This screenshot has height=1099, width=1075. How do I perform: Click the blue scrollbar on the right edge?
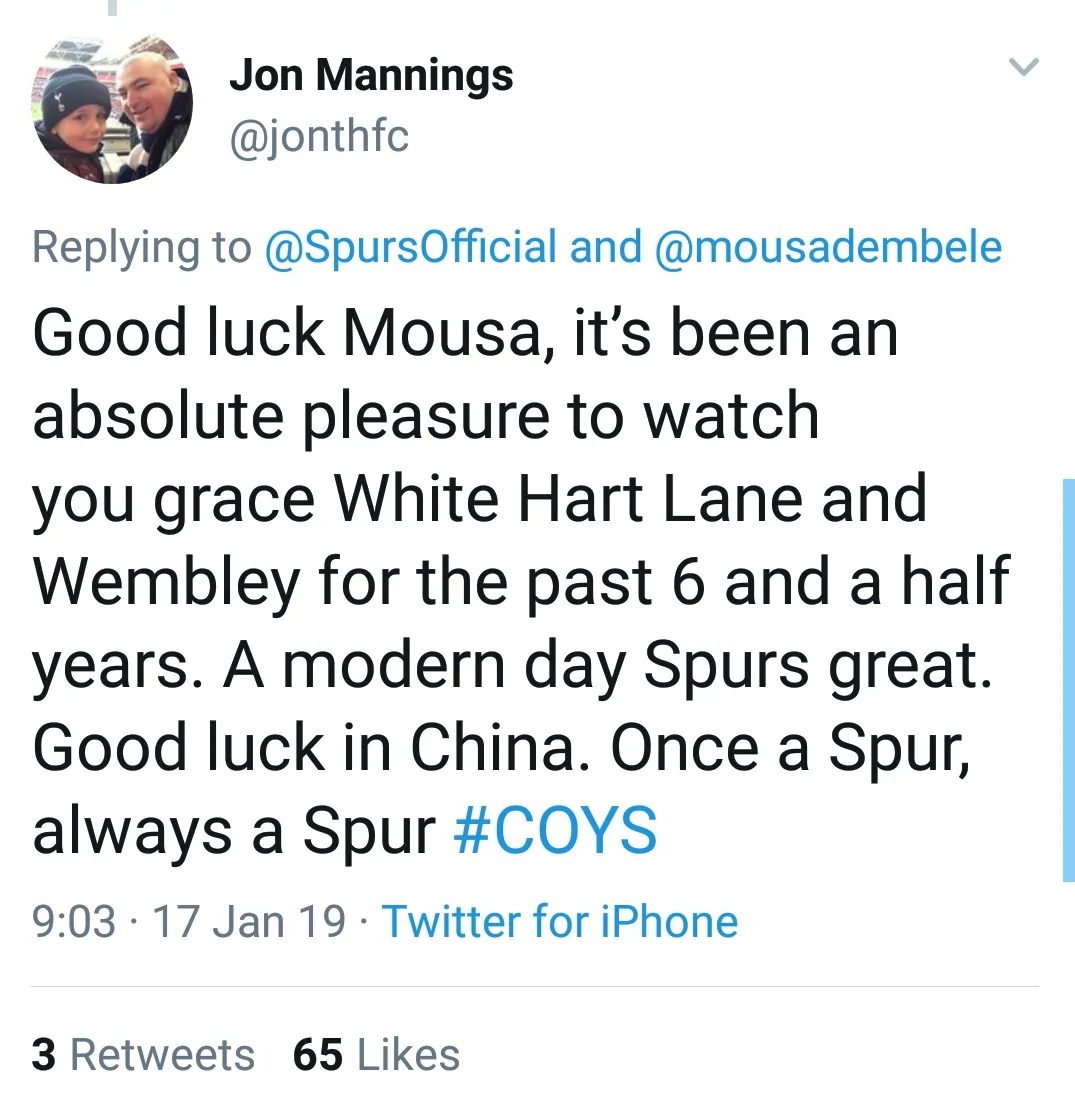(x=1067, y=680)
